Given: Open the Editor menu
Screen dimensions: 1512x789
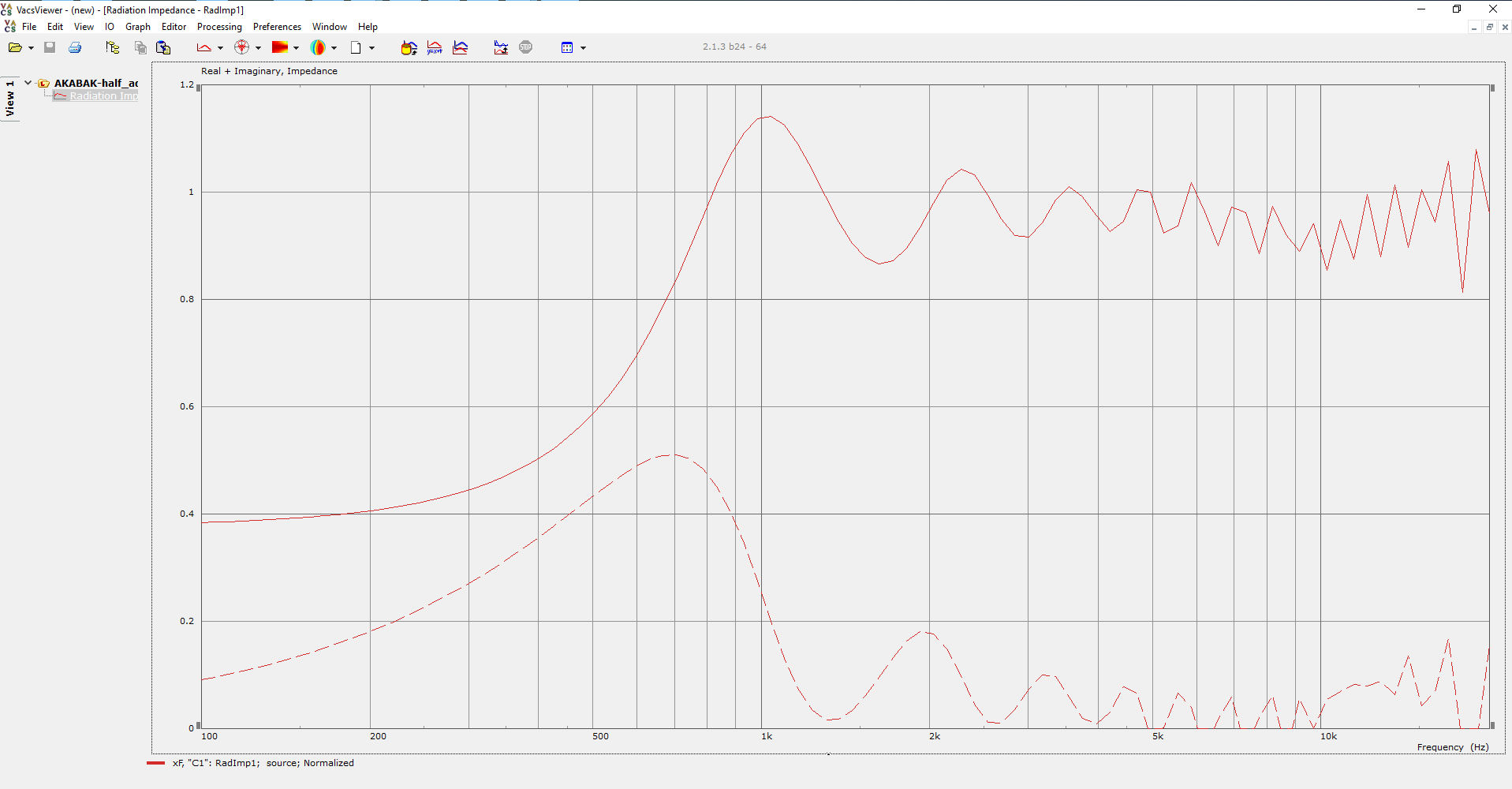Looking at the screenshot, I should [x=174, y=27].
